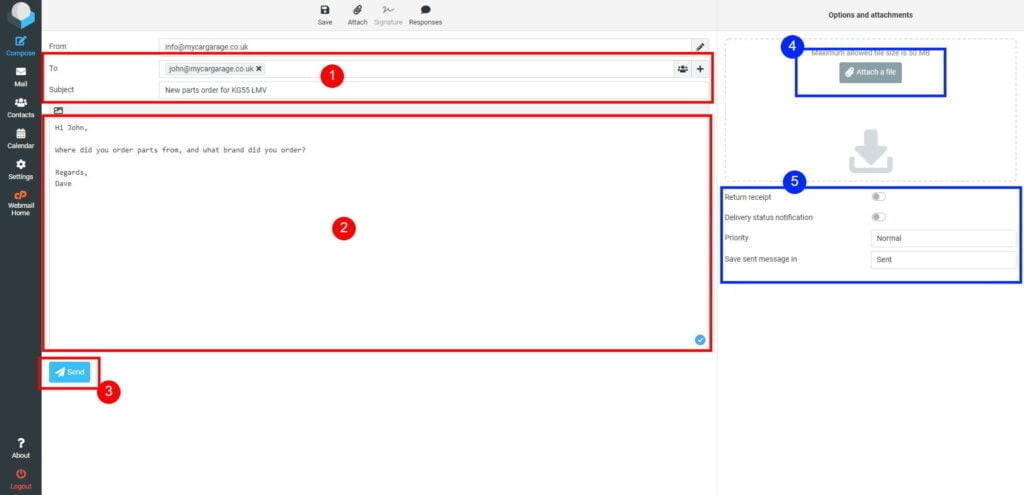Viewport: 1024px width, 495px height.
Task: Switch editor type with image icon
Action: tap(59, 110)
